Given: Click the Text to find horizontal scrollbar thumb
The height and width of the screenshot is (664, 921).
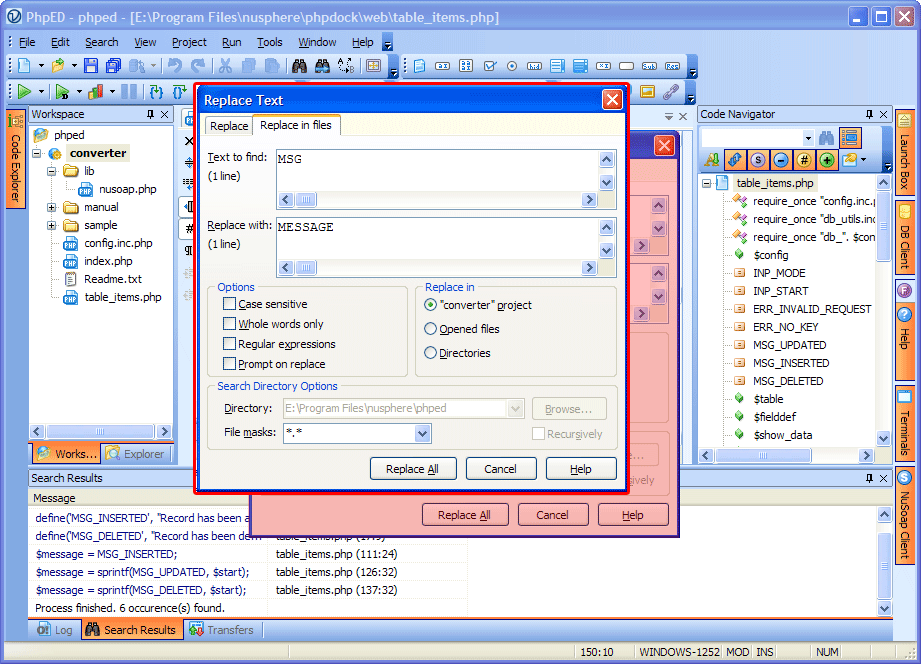Looking at the screenshot, I should click(x=305, y=200).
